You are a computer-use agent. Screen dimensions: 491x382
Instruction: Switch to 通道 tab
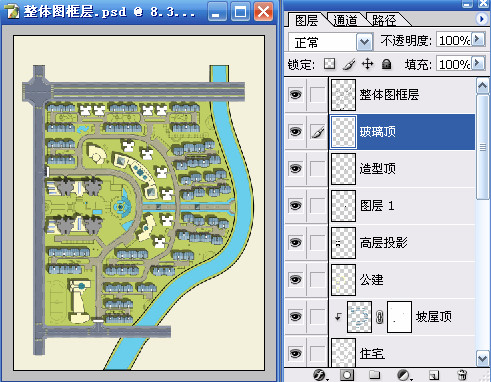[345, 20]
